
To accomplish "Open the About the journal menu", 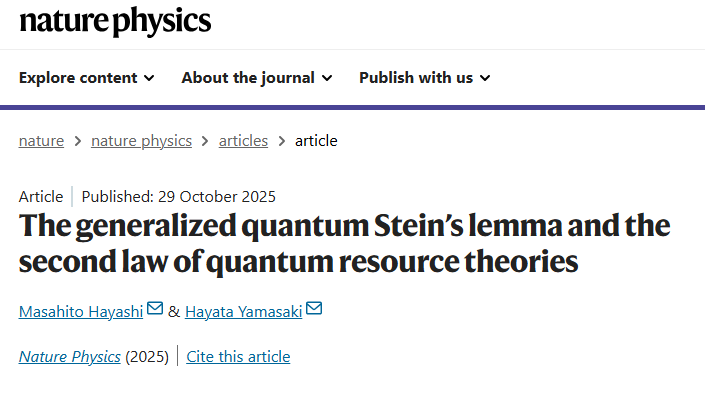I will pos(248,78).
